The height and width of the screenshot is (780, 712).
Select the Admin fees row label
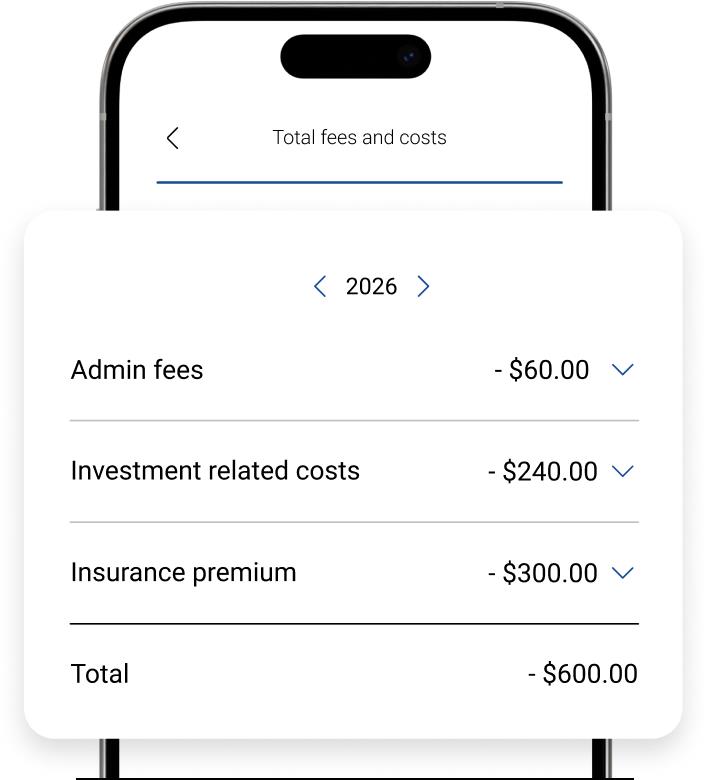pos(137,370)
